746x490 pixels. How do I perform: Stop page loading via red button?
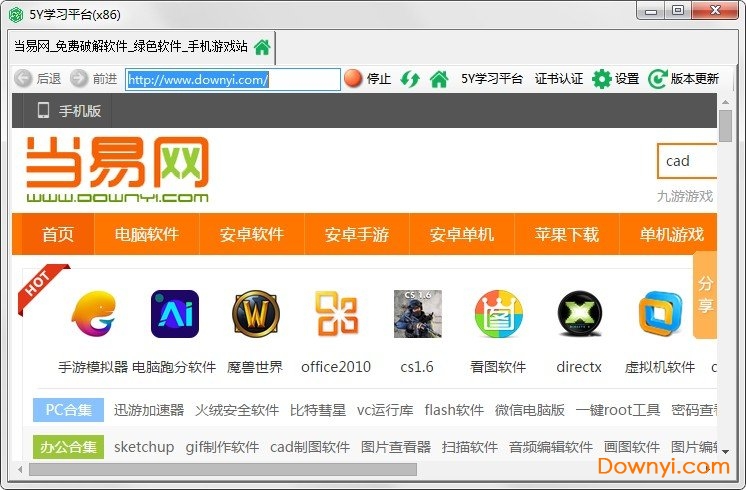click(353, 78)
